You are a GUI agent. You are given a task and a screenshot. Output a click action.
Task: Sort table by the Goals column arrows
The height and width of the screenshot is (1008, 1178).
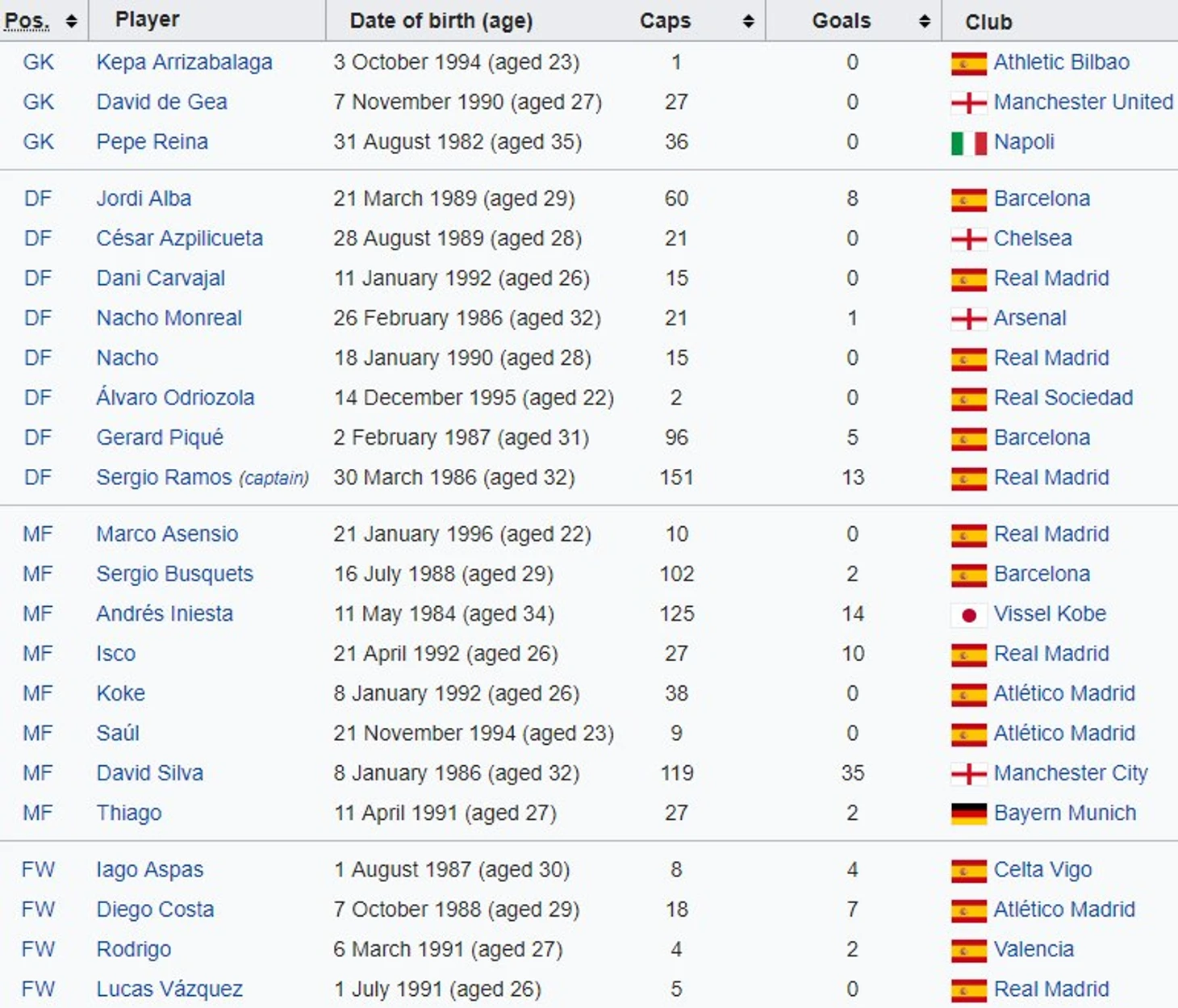(x=924, y=22)
